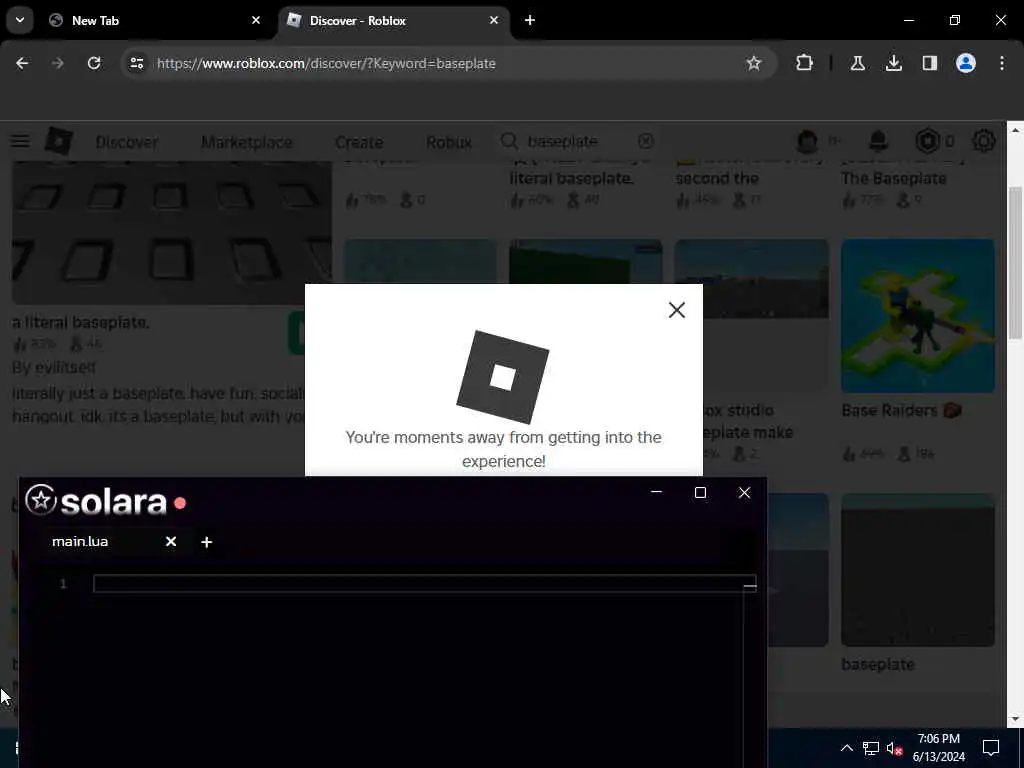This screenshot has height=768, width=1024.
Task: Open Marketplace in Roblox navigation
Action: (246, 142)
